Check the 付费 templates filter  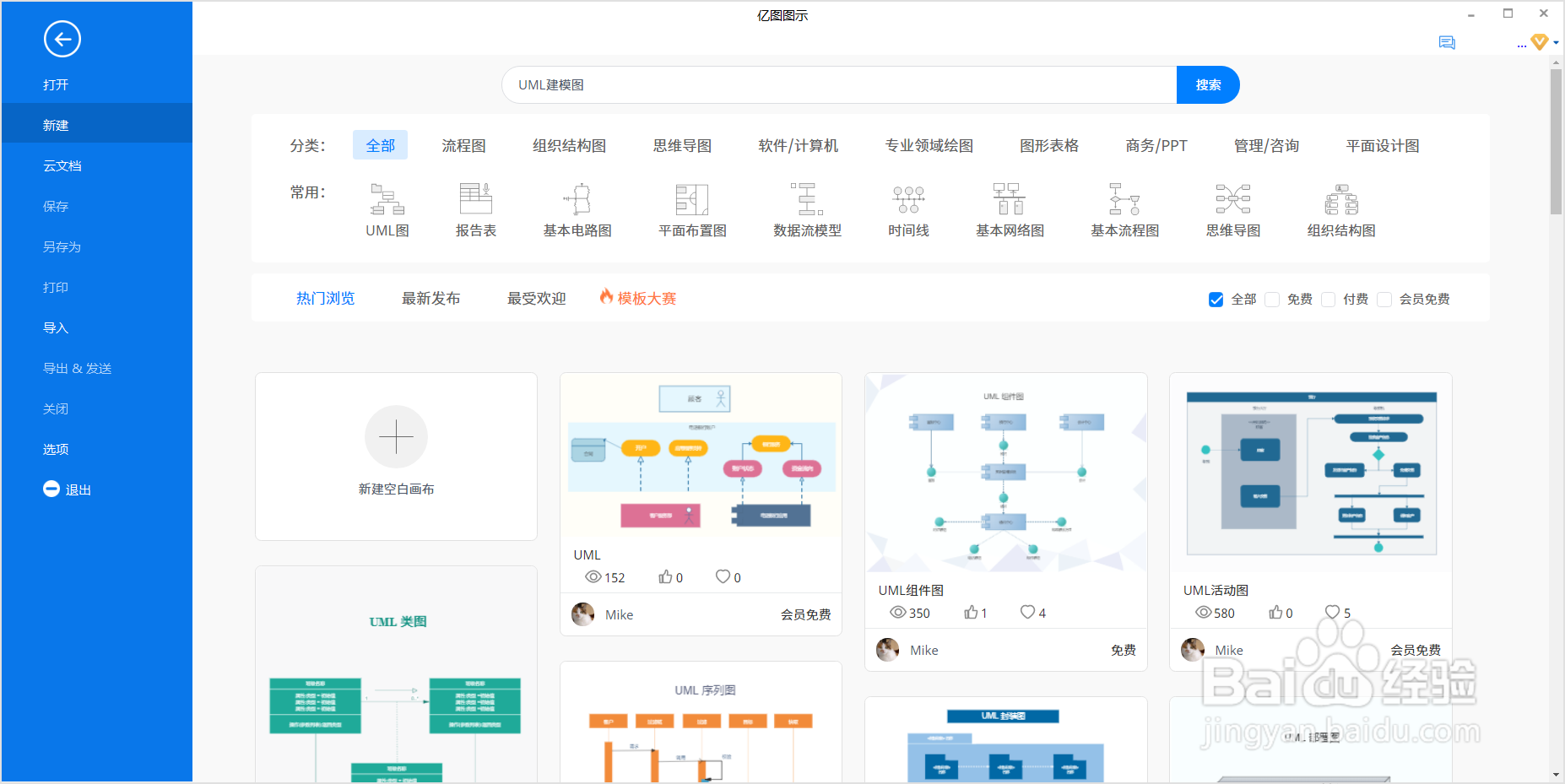[x=1328, y=299]
